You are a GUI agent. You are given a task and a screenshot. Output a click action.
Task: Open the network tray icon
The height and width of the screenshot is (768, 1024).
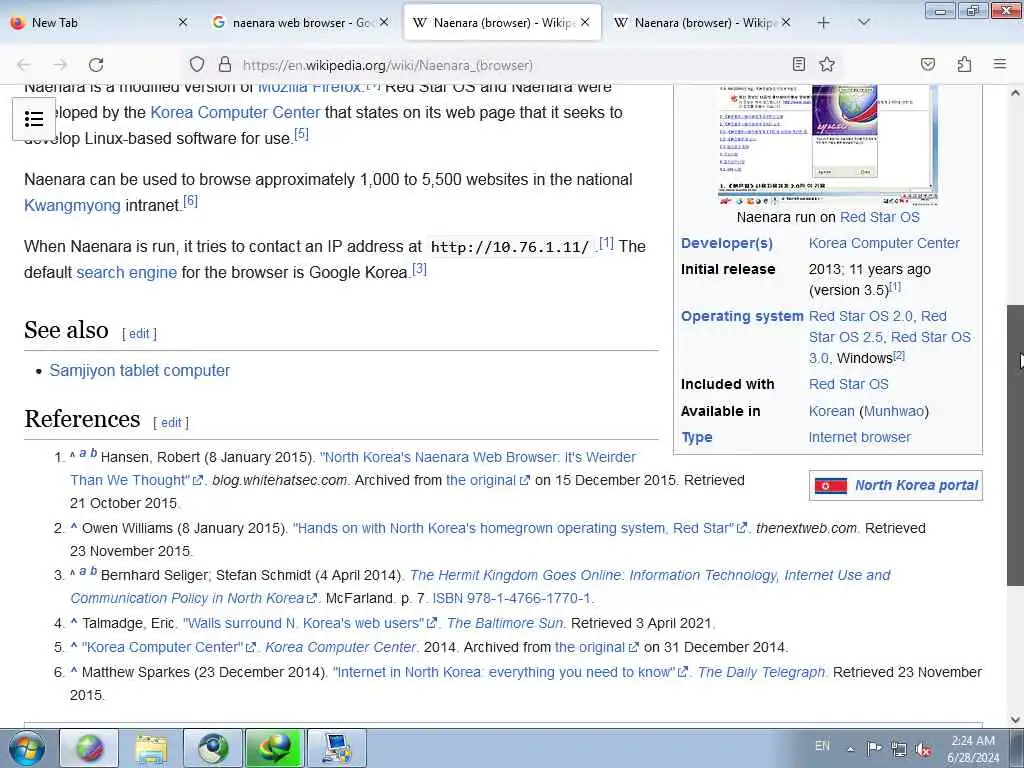(899, 749)
